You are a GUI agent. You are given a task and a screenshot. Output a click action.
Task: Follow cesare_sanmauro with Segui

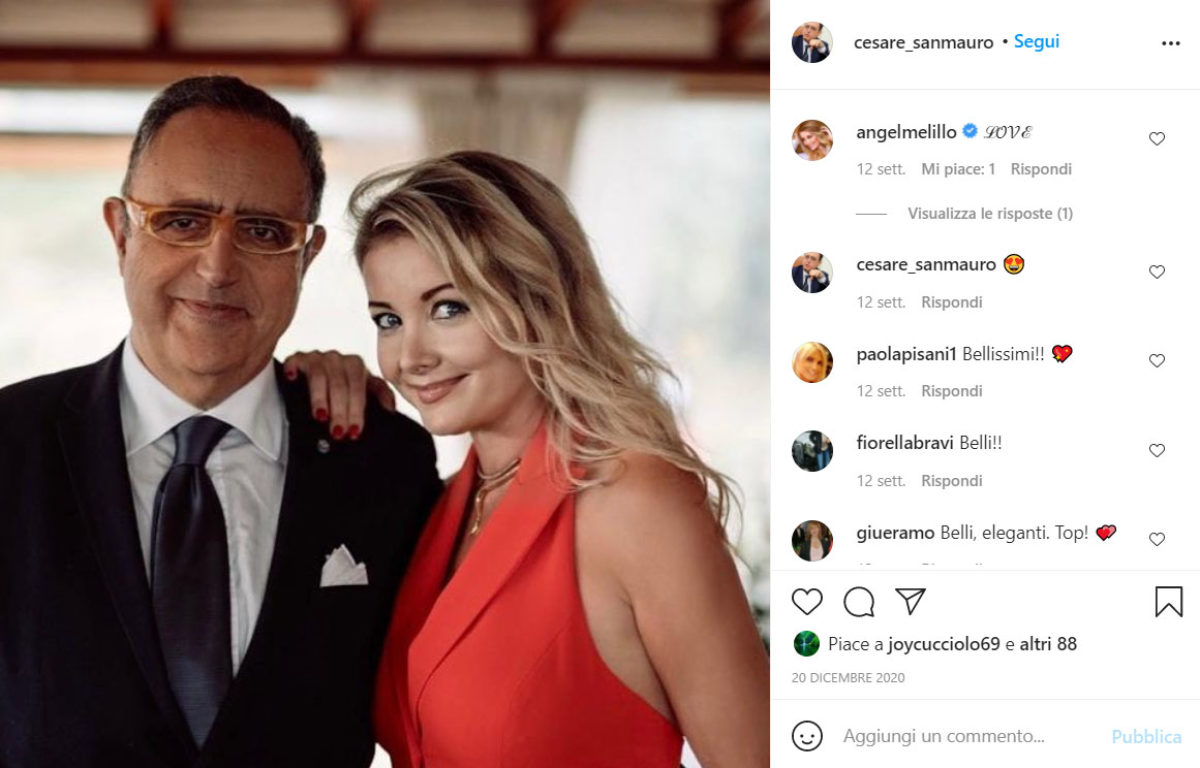tap(1036, 42)
